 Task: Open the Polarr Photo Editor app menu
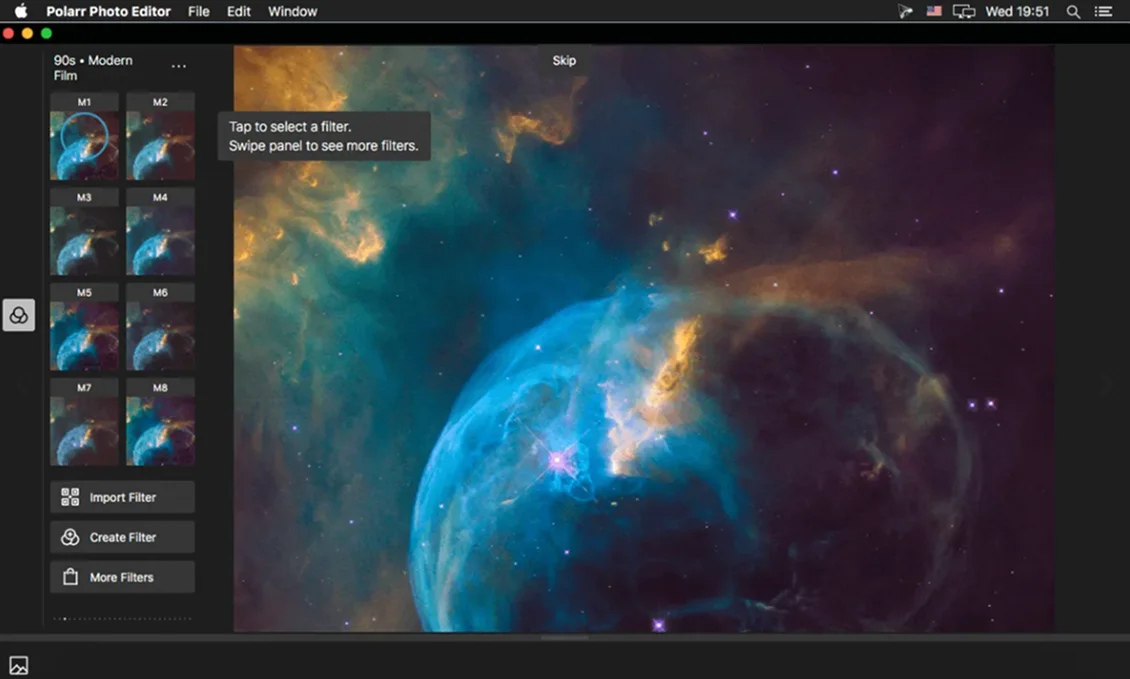tap(109, 12)
